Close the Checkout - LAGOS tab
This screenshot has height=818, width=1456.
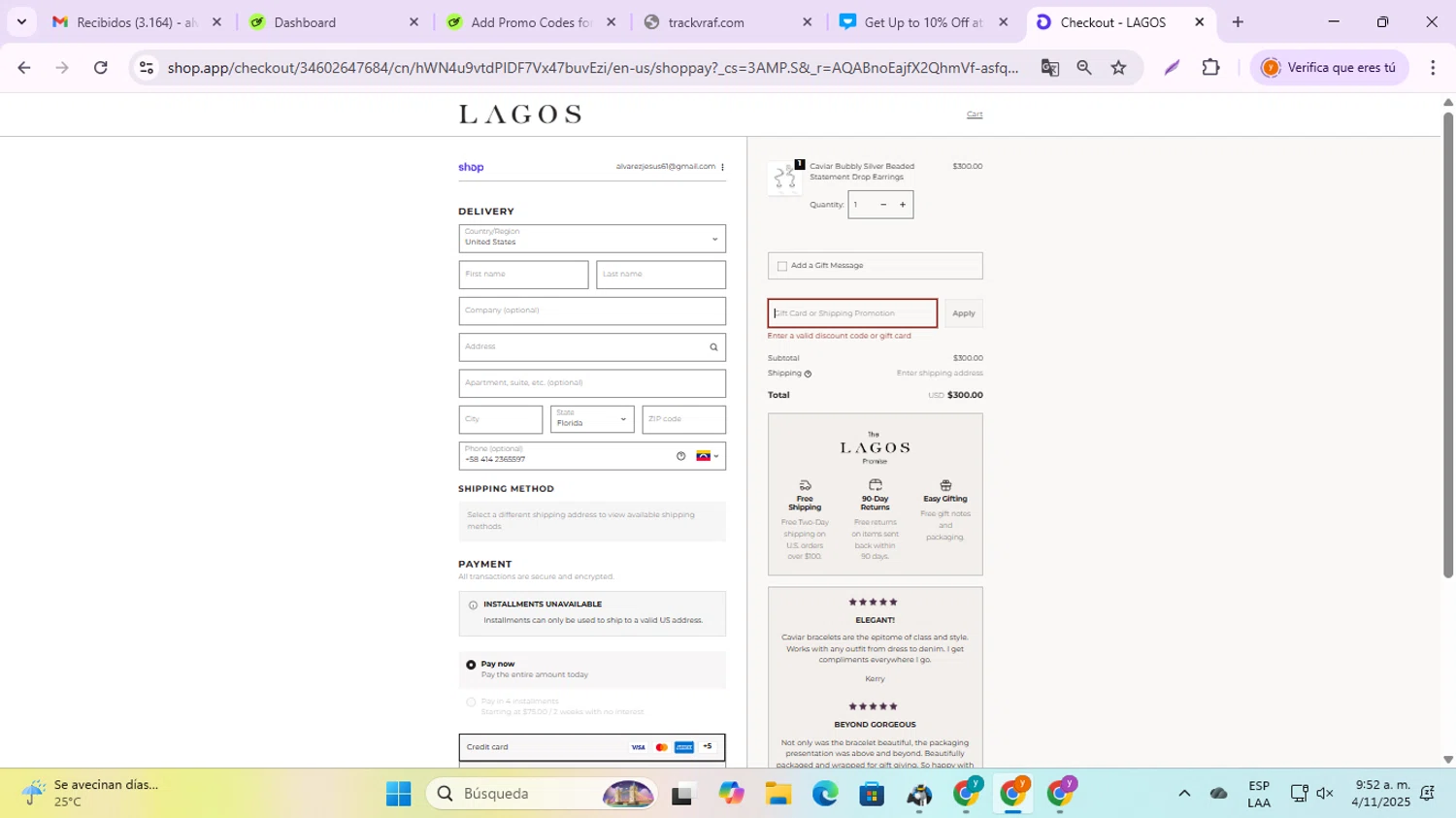[x=1200, y=21]
